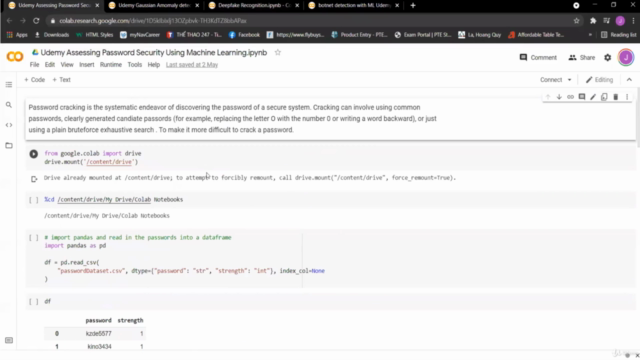Open the File menu

(34, 65)
